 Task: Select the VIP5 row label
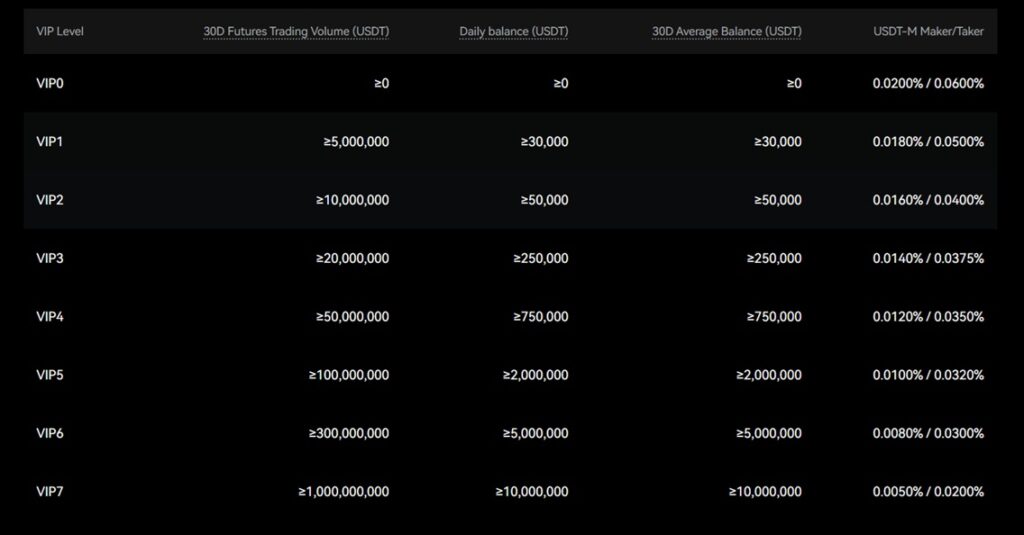(50, 375)
